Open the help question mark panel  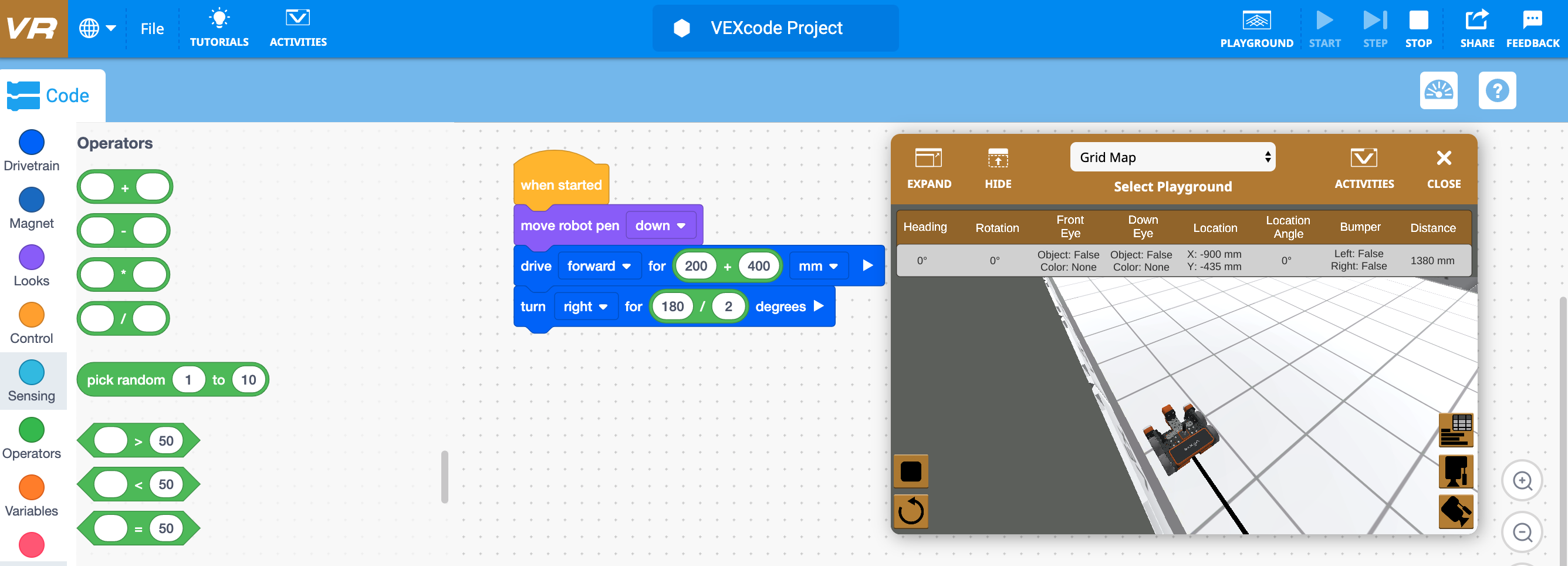tap(1498, 90)
